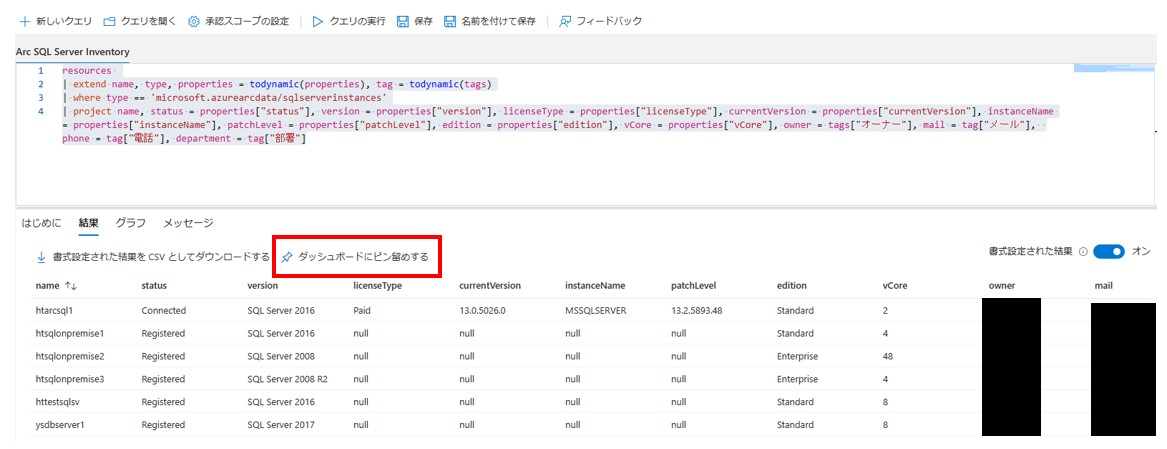Switch to the はじめに tab
This screenshot has height=449, width=1167.
pos(42,223)
